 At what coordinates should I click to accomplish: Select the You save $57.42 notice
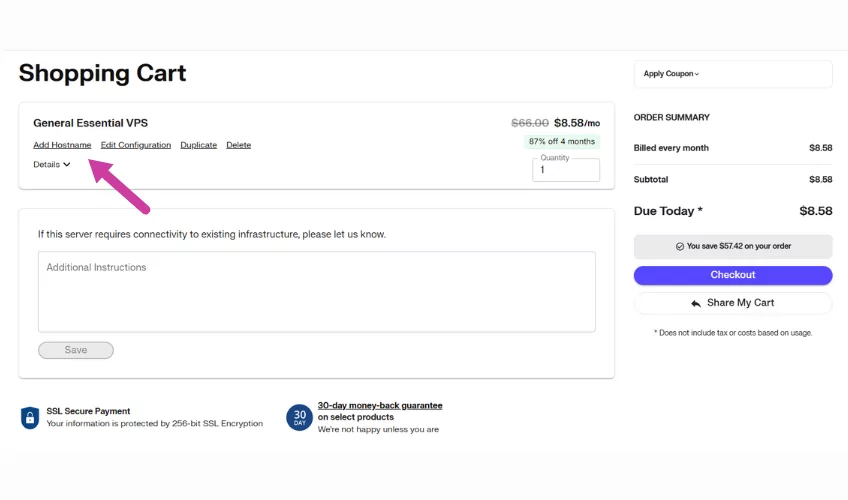(x=733, y=246)
